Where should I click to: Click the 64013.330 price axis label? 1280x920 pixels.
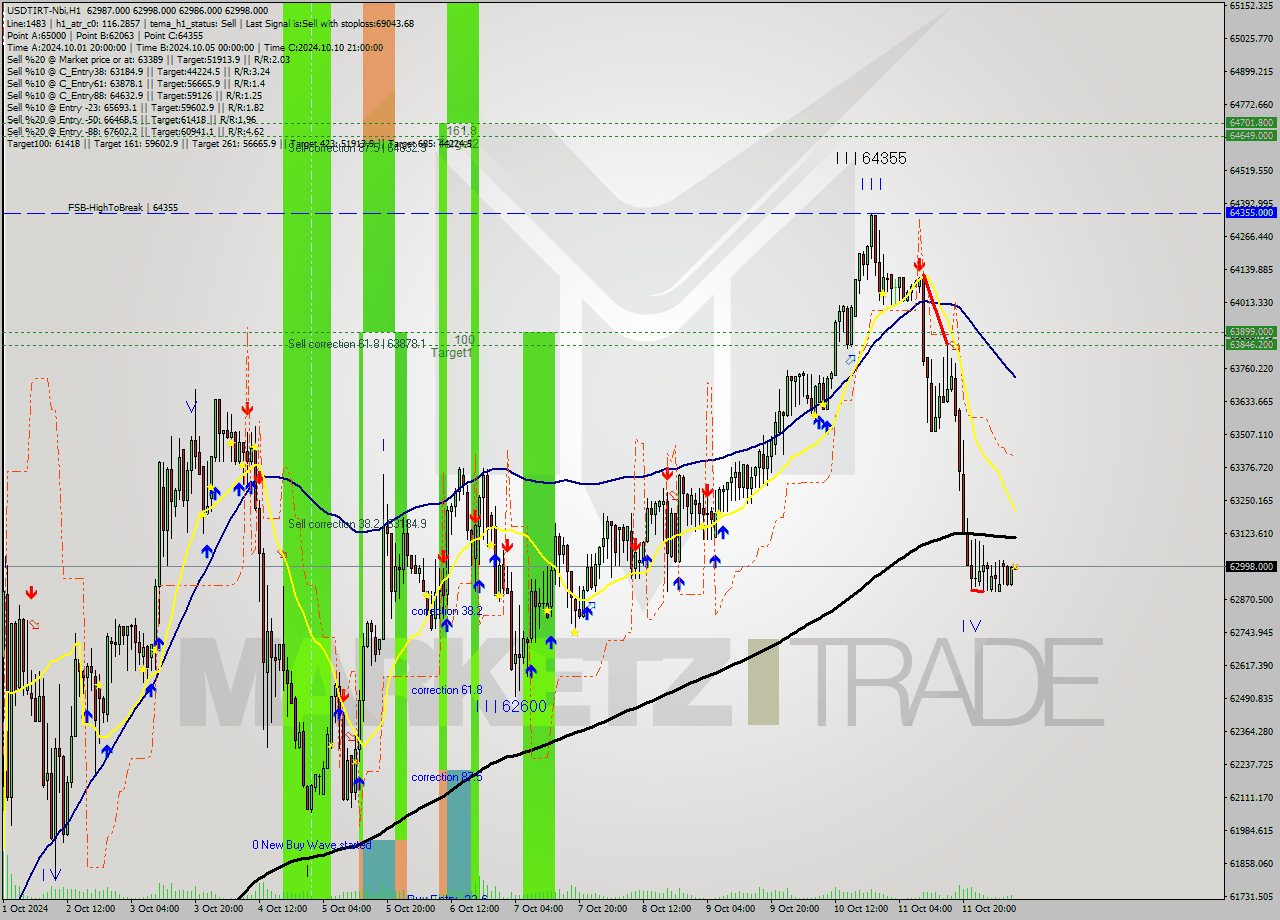(x=1251, y=302)
